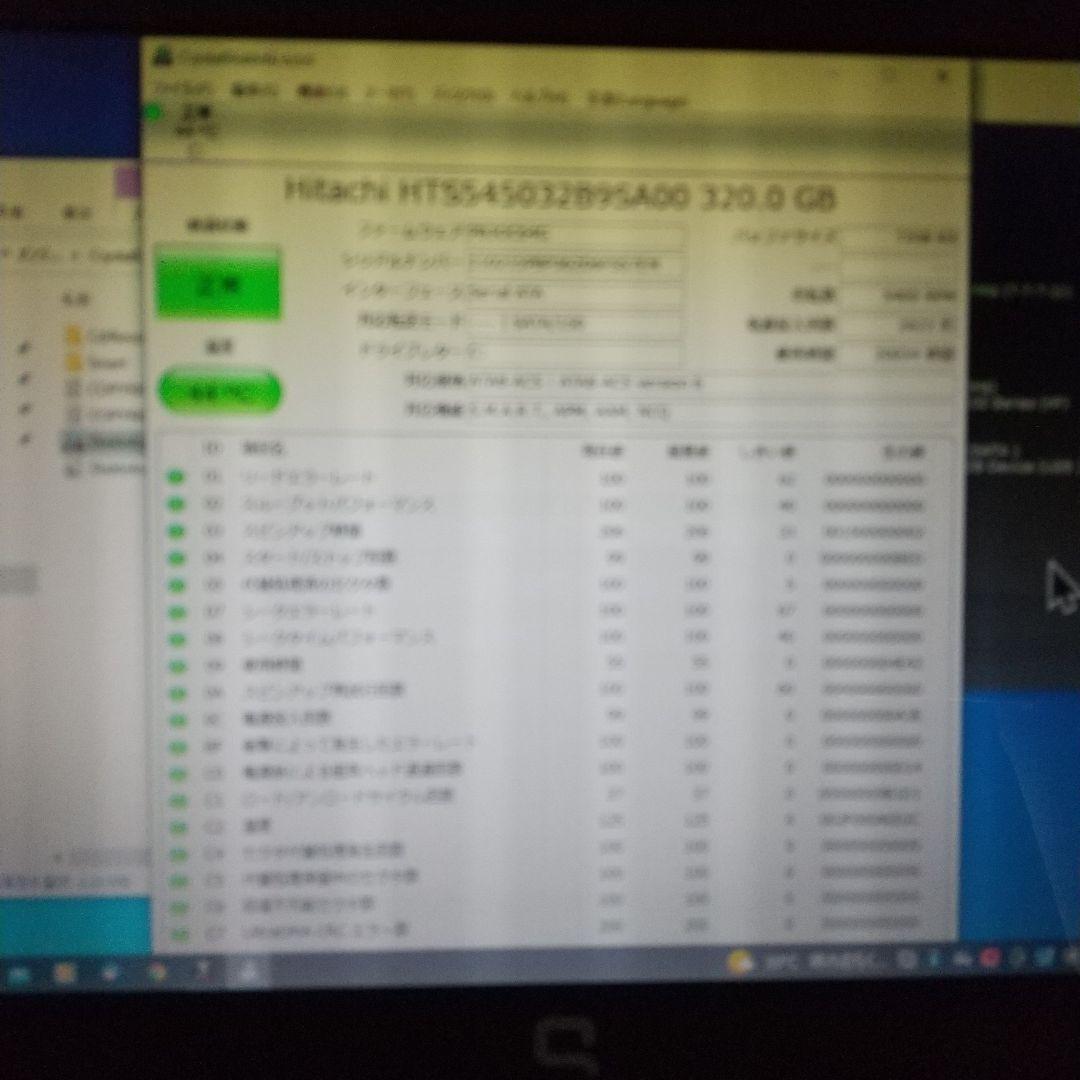Click the green status dot for attribute 01
Viewport: 1080px width, 1080px height.
click(176, 477)
